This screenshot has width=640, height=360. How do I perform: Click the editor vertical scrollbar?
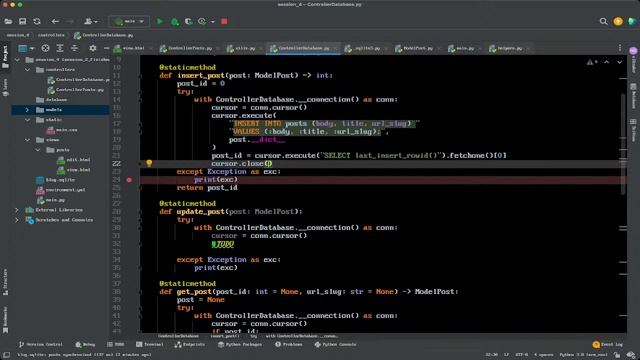623,143
